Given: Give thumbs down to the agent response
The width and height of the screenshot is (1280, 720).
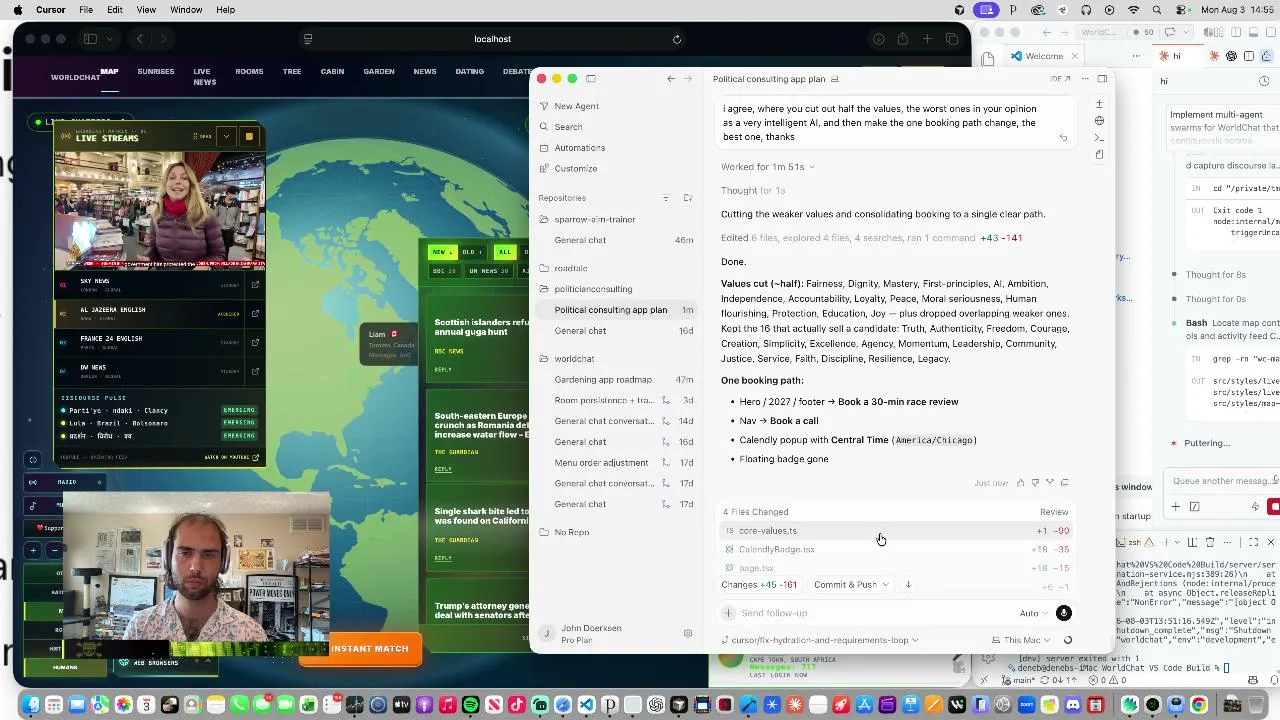Looking at the screenshot, I should click(x=1035, y=483).
